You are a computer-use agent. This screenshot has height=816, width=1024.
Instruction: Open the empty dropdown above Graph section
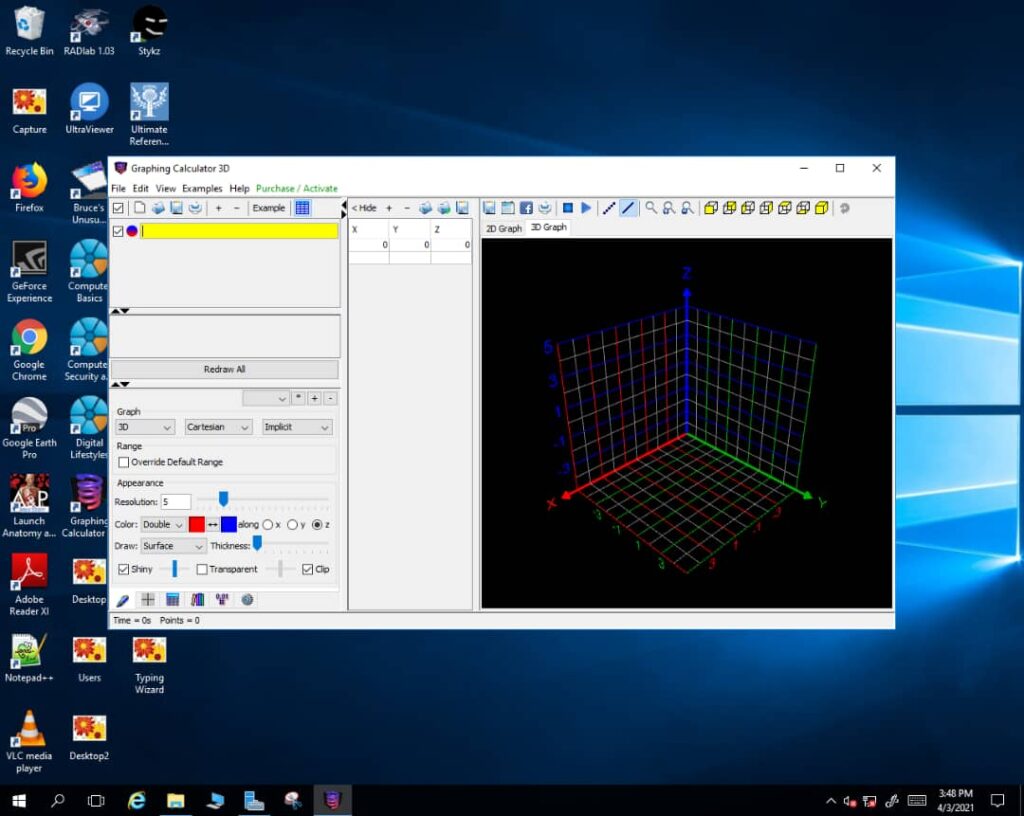(x=265, y=398)
